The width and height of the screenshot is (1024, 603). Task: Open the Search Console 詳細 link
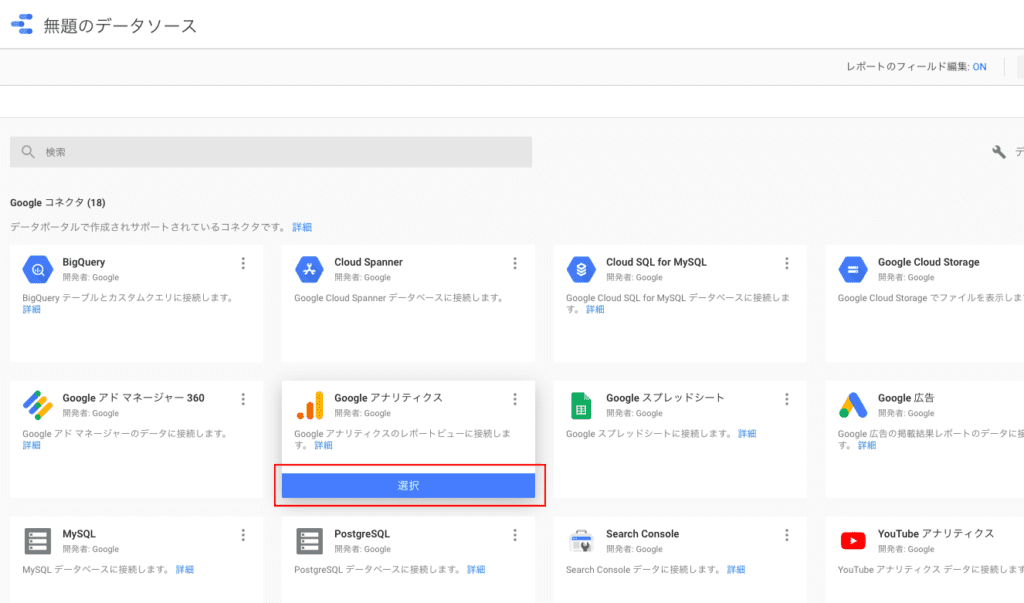coord(736,570)
